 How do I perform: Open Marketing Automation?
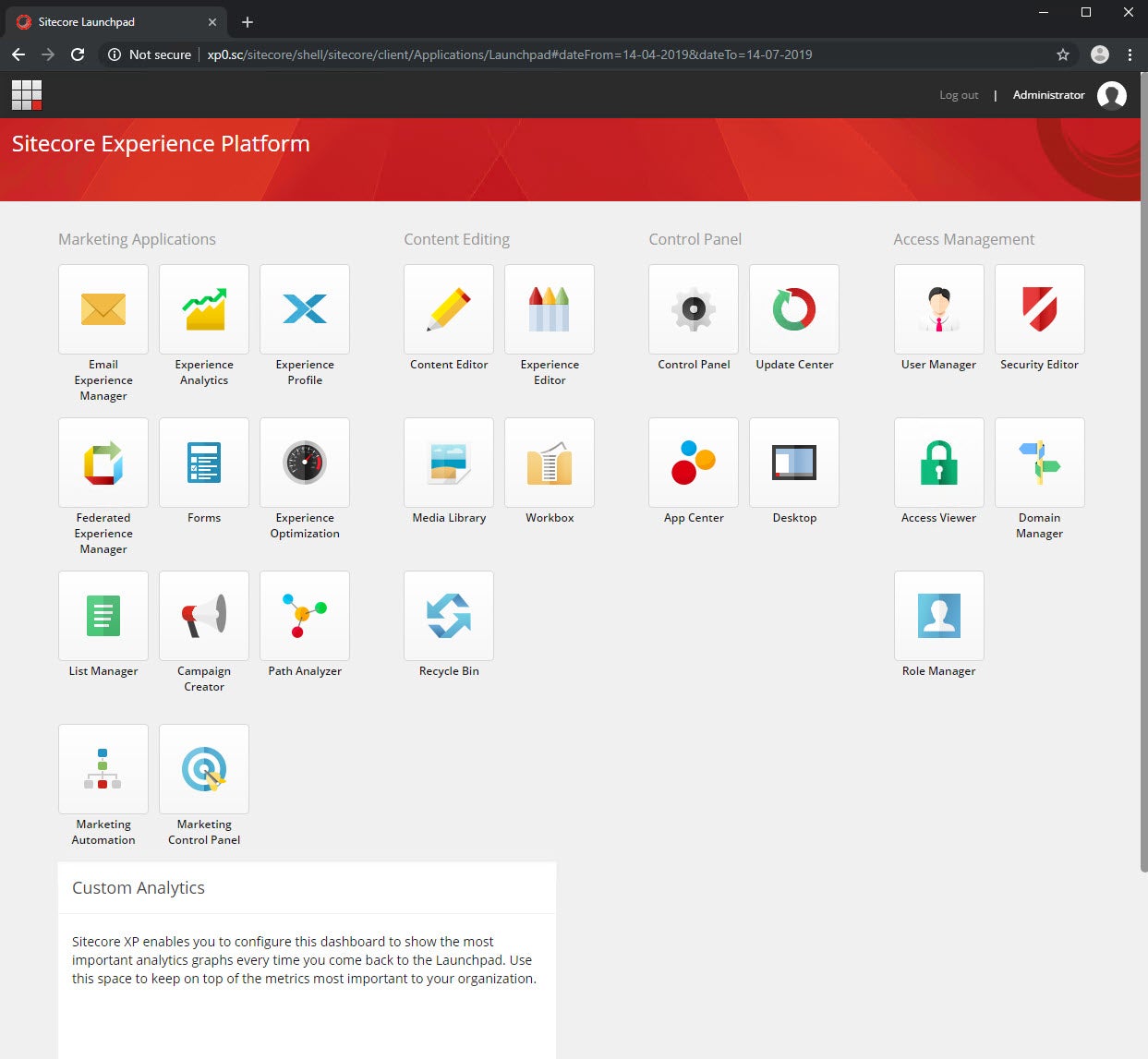tap(103, 769)
